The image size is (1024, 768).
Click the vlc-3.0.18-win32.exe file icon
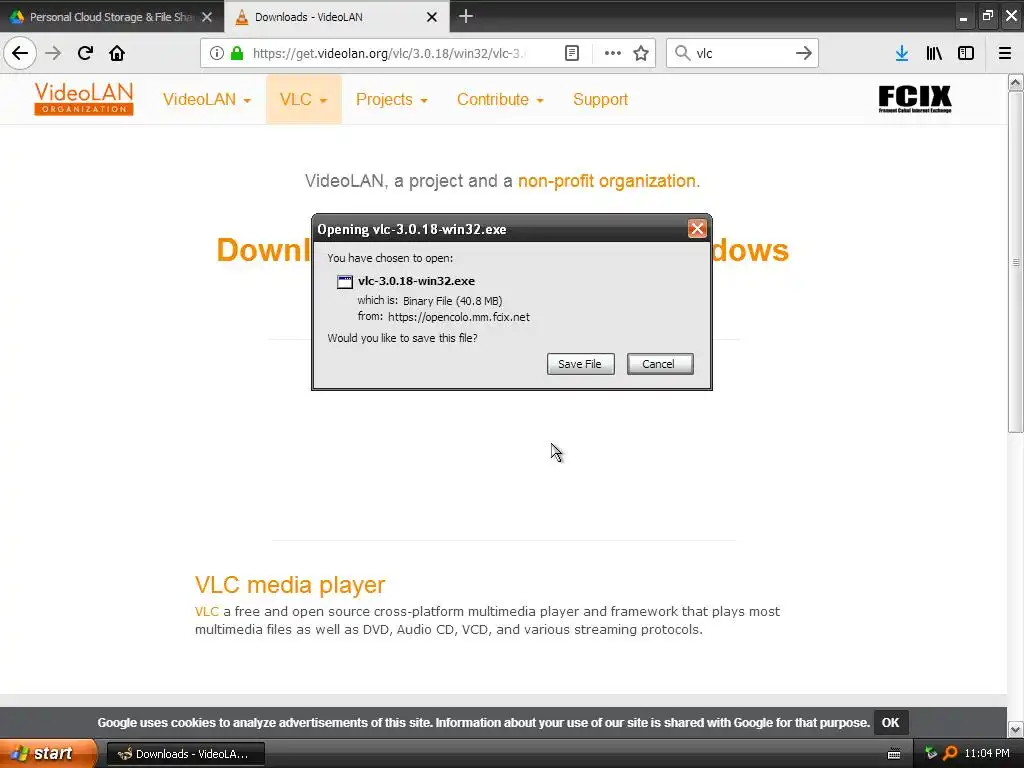[x=345, y=281]
